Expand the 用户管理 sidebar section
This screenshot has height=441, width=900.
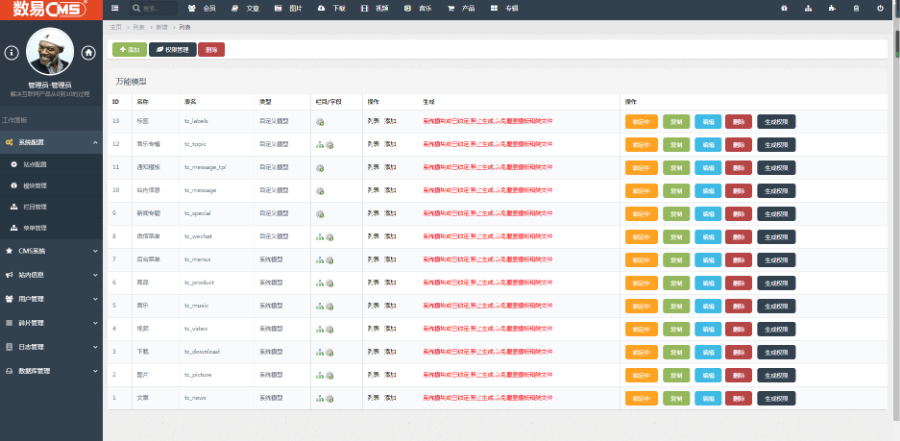[52, 299]
